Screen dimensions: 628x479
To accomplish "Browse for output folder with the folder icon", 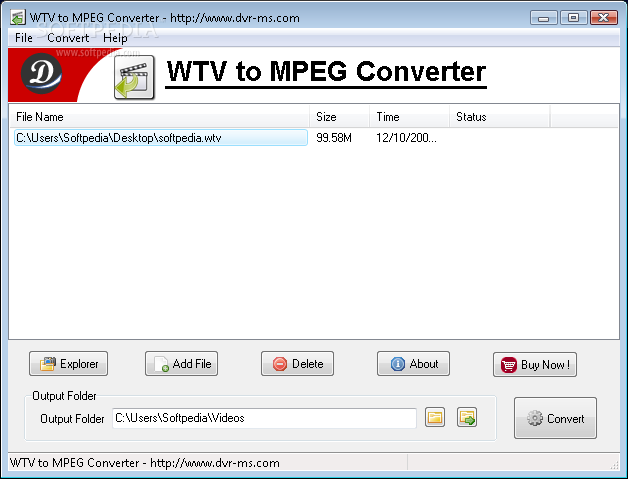I will pos(435,418).
